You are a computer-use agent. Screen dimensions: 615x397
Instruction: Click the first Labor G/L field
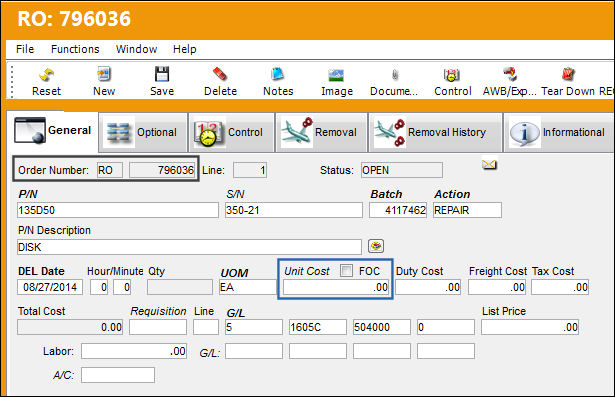point(254,351)
